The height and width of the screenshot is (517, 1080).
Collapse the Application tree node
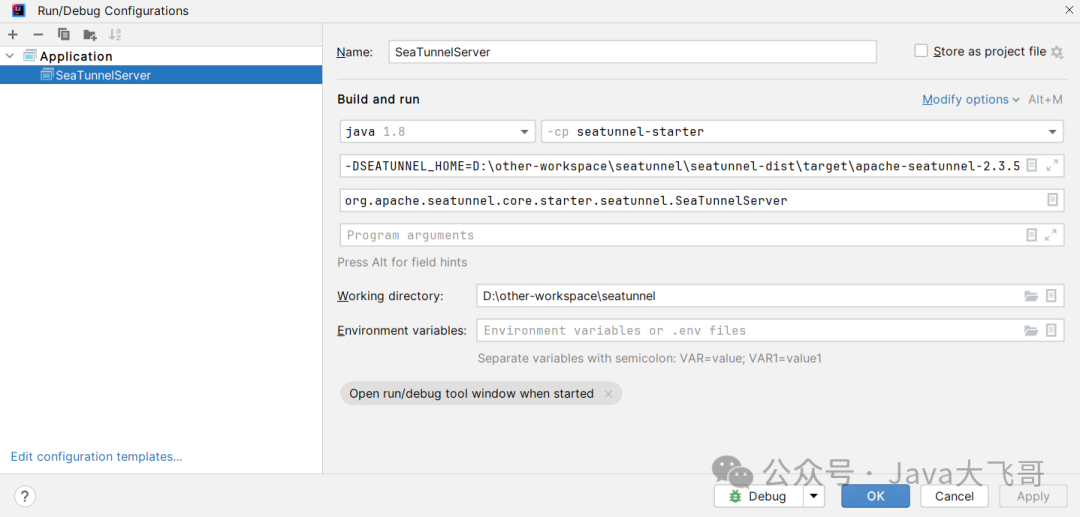coord(10,56)
